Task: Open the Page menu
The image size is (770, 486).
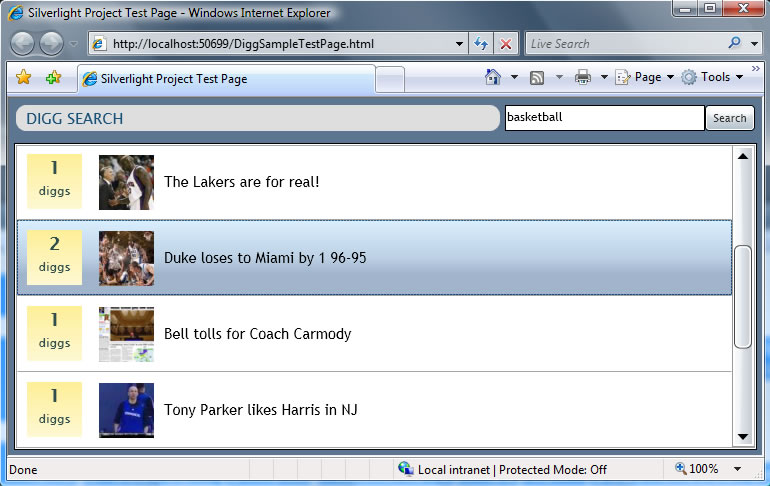Action: tap(644, 77)
